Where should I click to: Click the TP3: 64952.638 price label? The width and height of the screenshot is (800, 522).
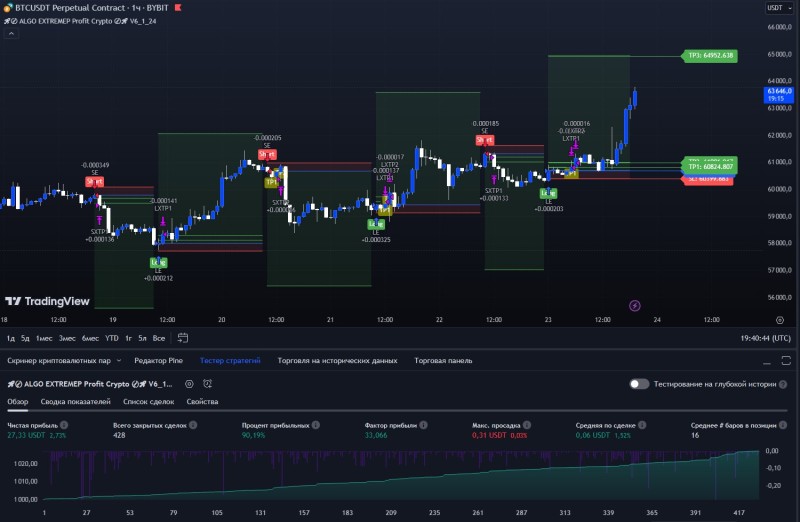click(710, 56)
